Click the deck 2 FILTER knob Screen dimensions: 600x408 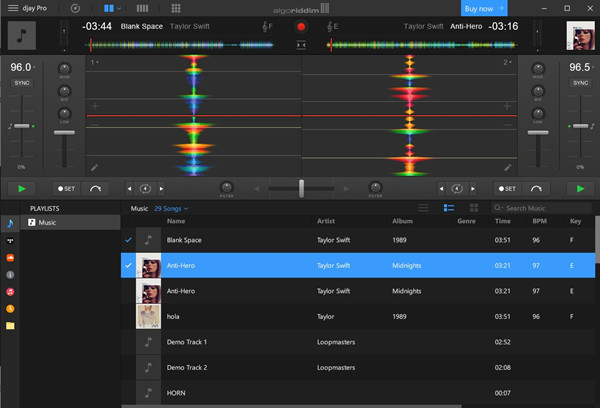[375, 187]
